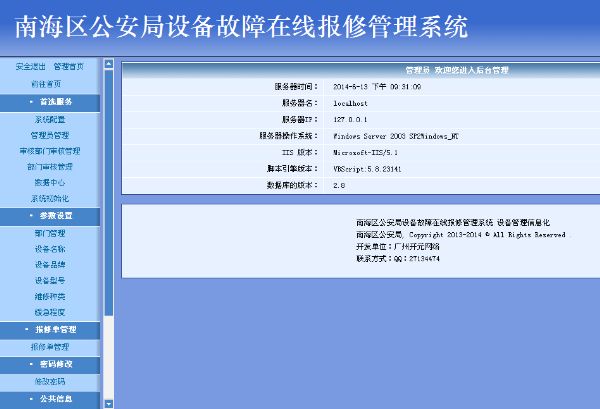
Task: Click the sidebar scrollbar thumb
Action: (x=109, y=192)
